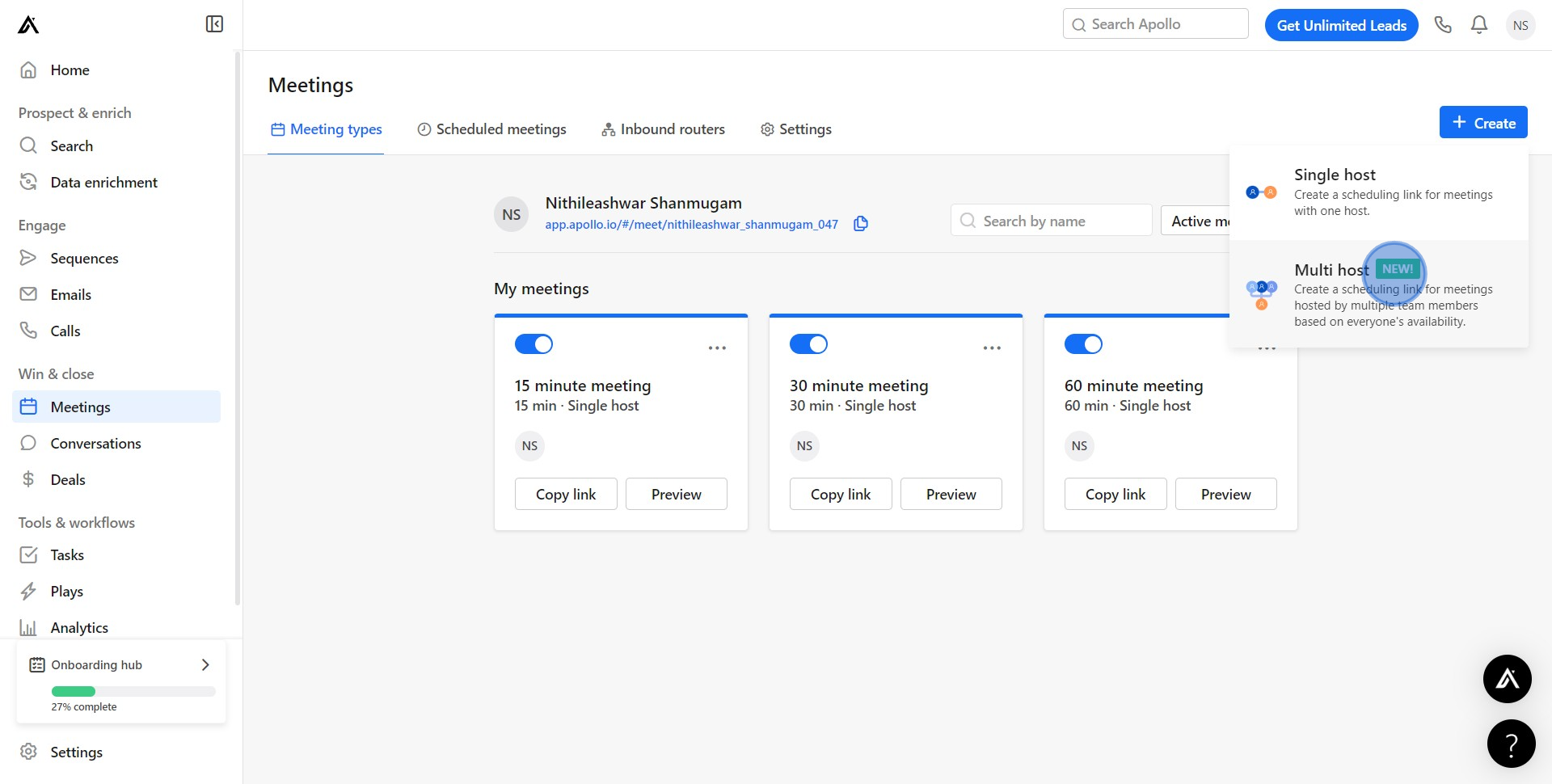Choose Single host from the Create menu

pos(1379,192)
